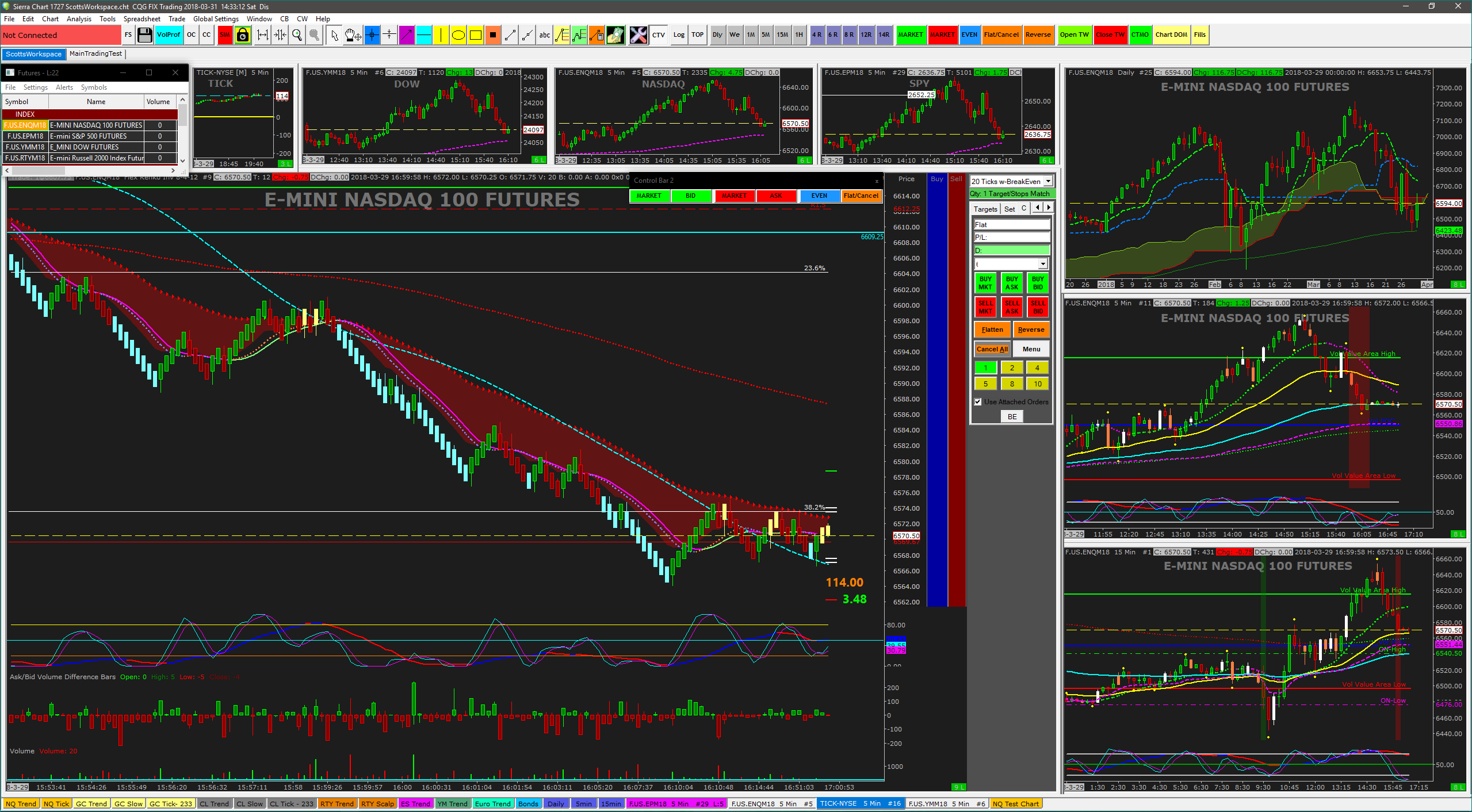
Task: Toggle the VolProf toolbar button
Action: 168,35
